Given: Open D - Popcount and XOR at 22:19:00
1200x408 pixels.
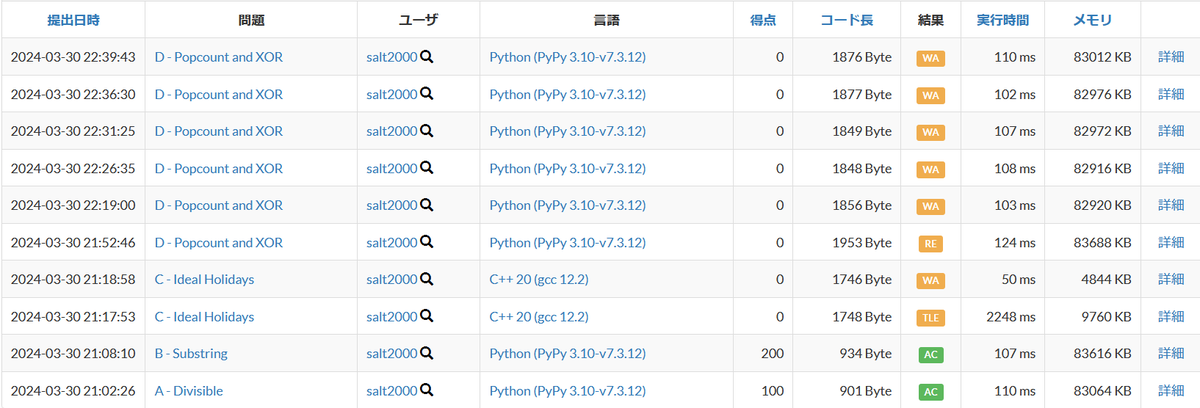Looking at the screenshot, I should click(x=219, y=205).
